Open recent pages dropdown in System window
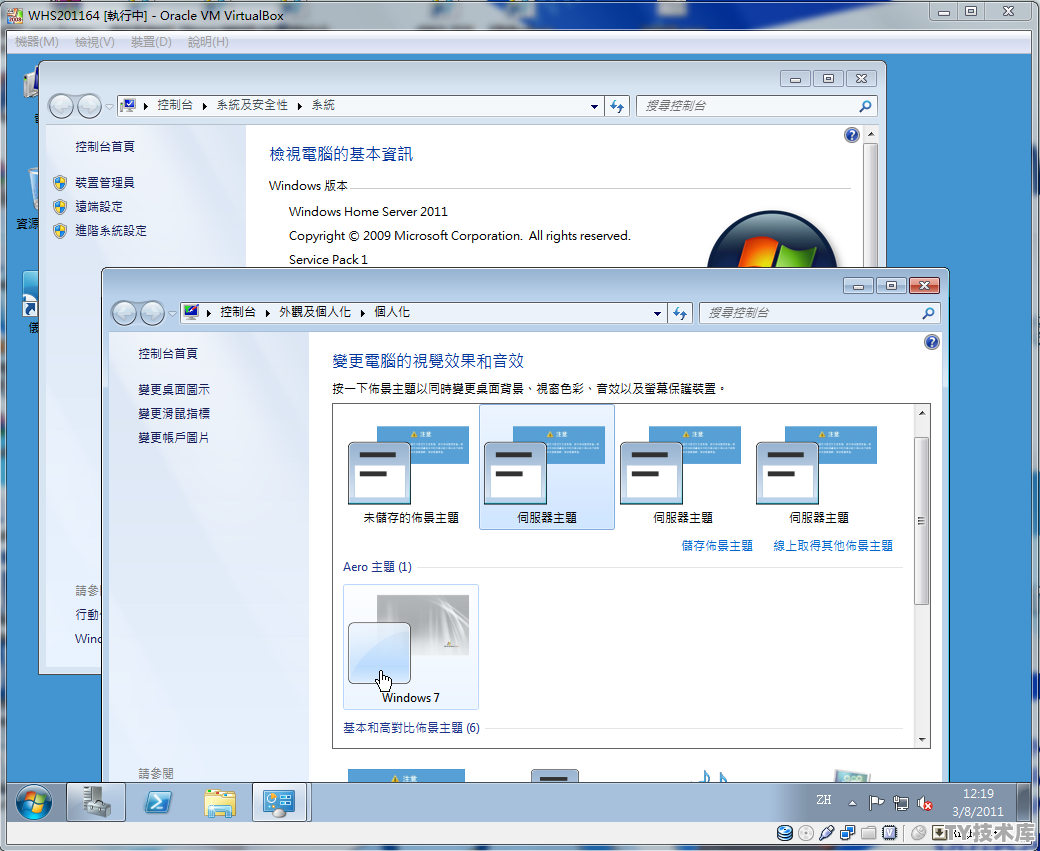The height and width of the screenshot is (851, 1040). coord(109,106)
